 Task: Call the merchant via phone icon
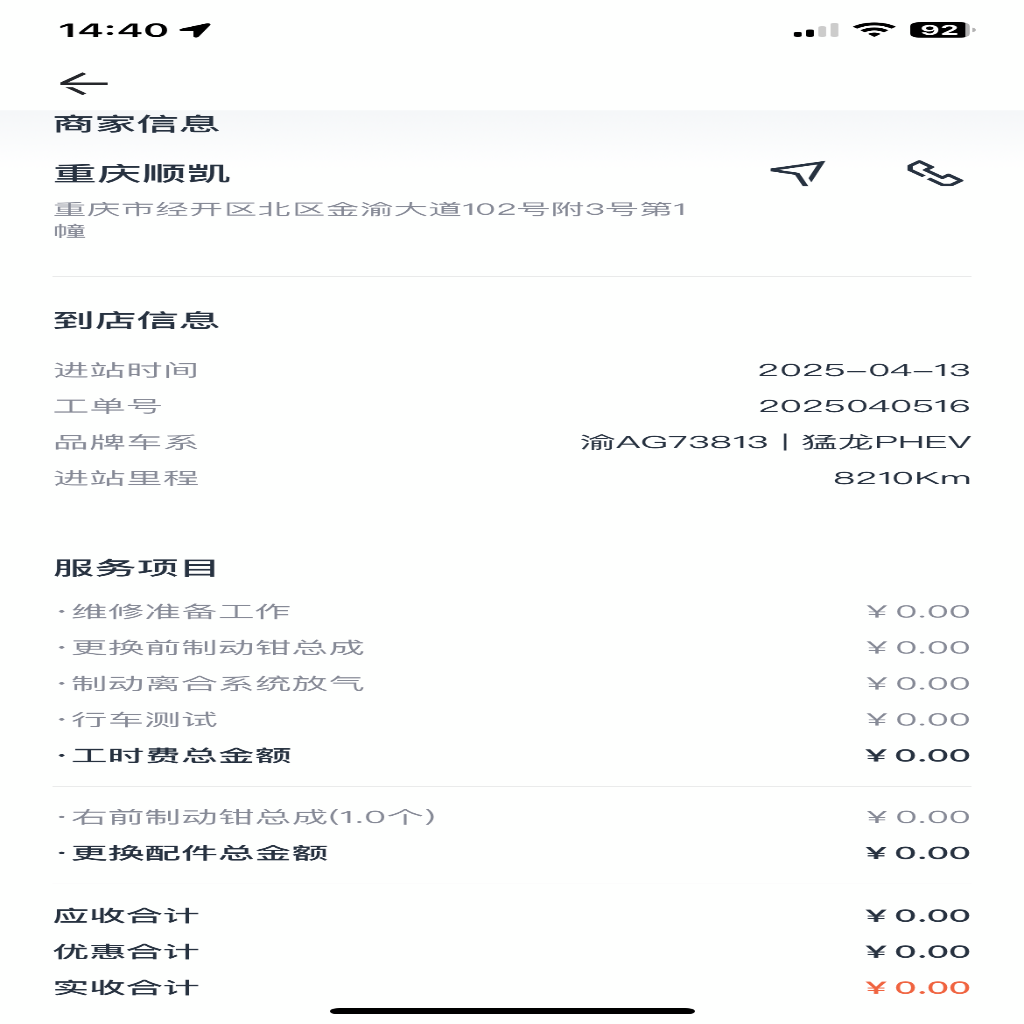(935, 173)
